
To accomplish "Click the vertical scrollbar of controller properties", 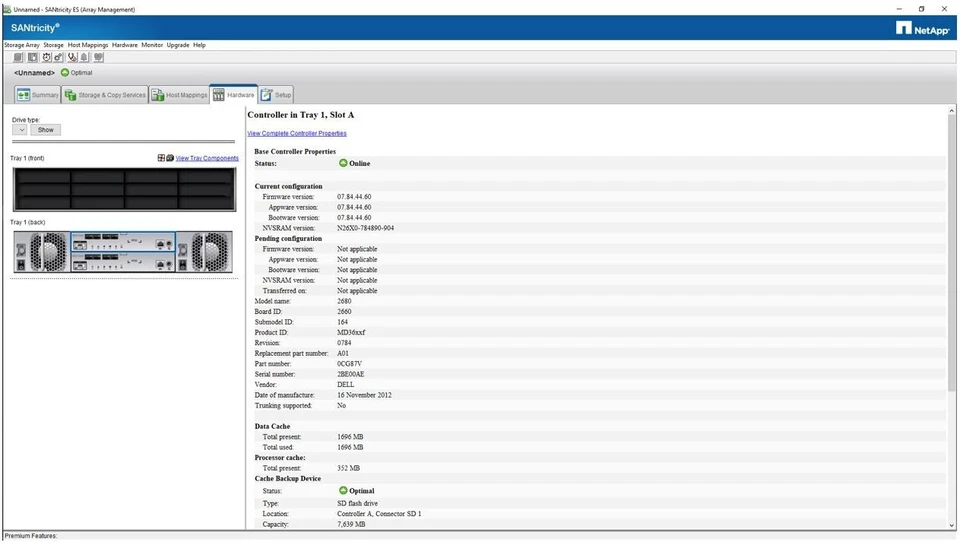I will (951, 254).
